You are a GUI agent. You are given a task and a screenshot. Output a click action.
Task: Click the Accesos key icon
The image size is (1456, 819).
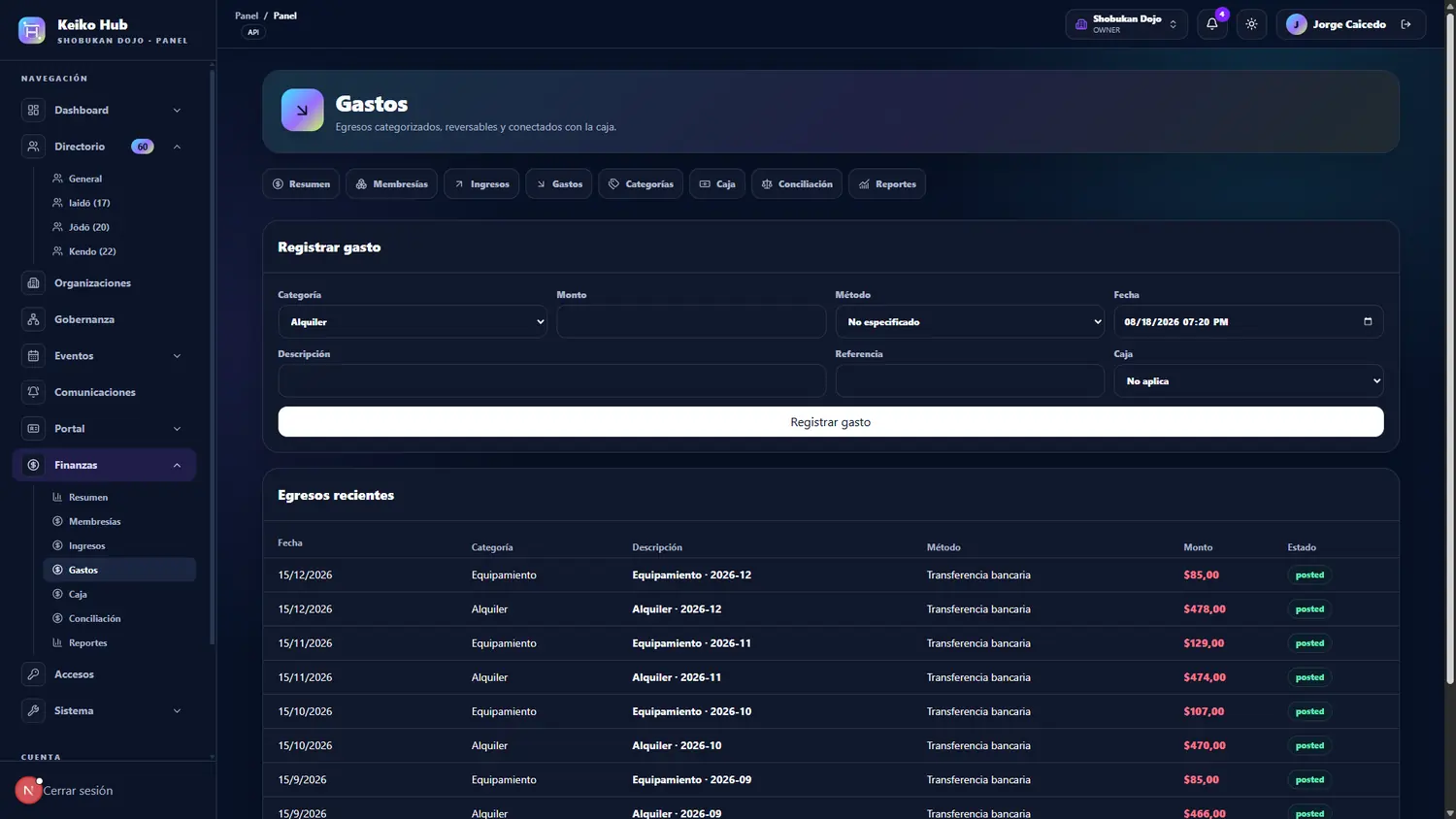[34, 674]
